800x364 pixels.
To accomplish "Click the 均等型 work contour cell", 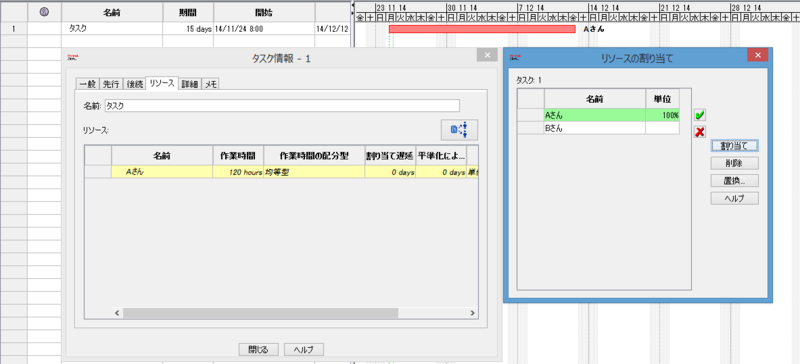I will click(x=314, y=172).
